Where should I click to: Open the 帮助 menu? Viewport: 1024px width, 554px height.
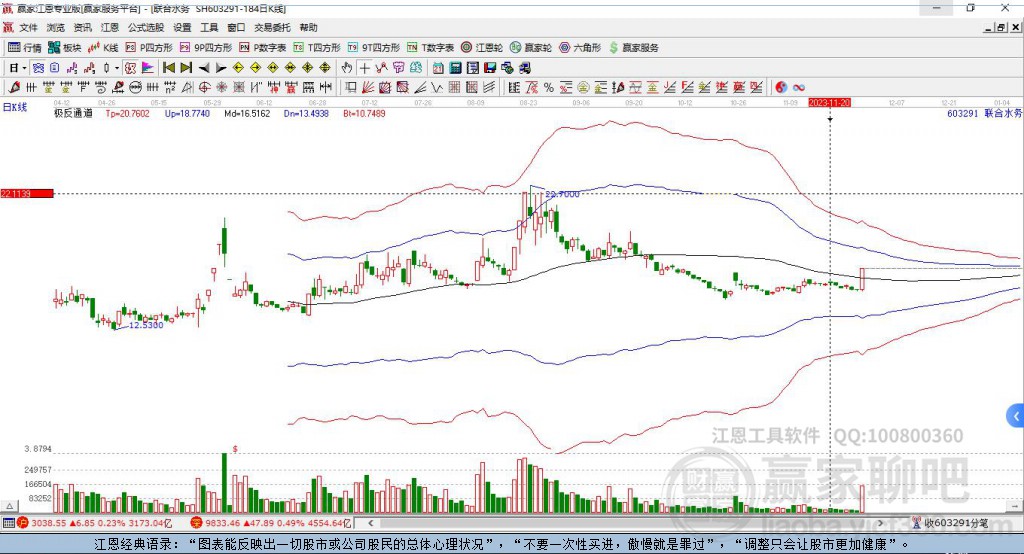308,27
